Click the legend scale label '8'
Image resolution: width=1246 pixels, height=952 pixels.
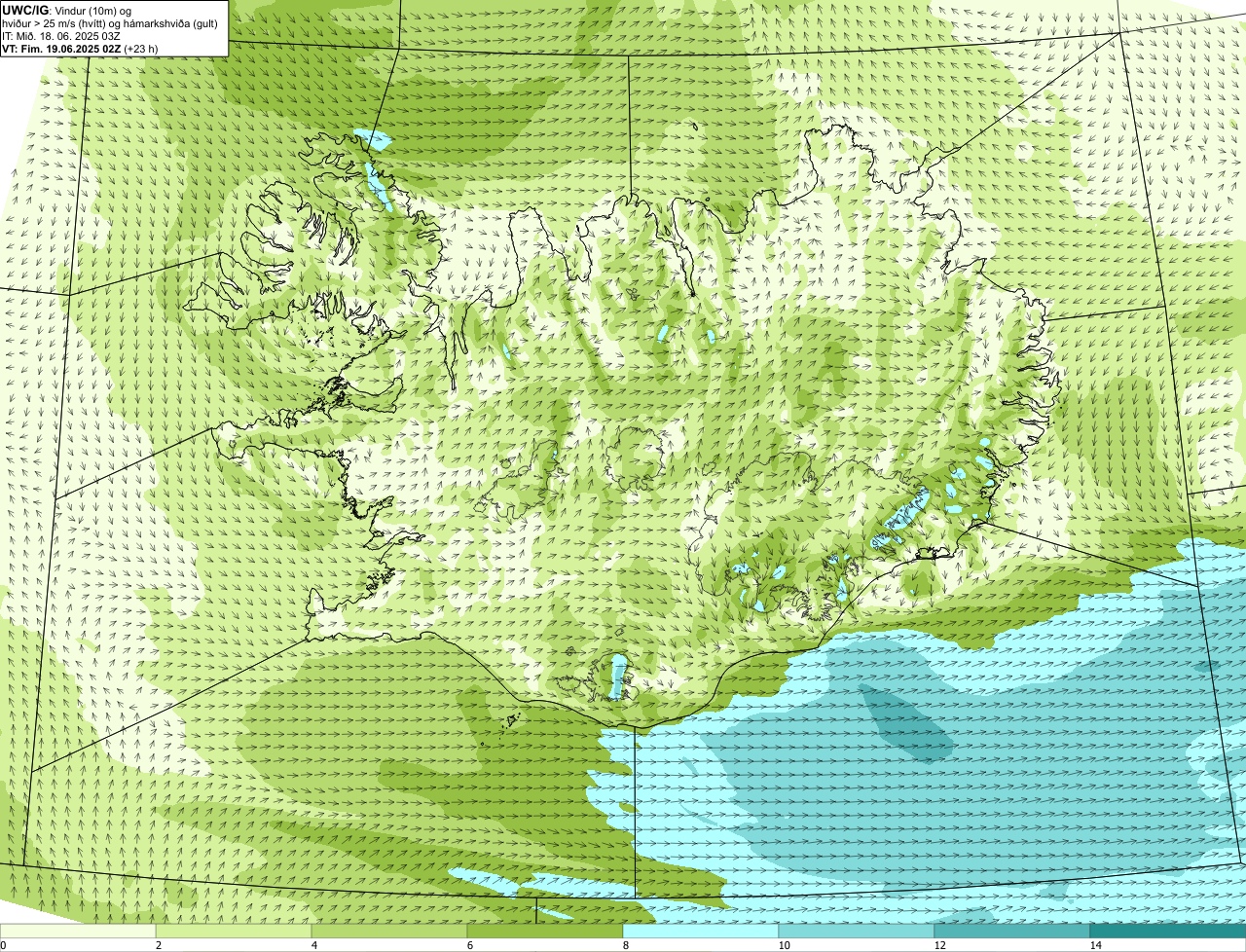[625, 945]
